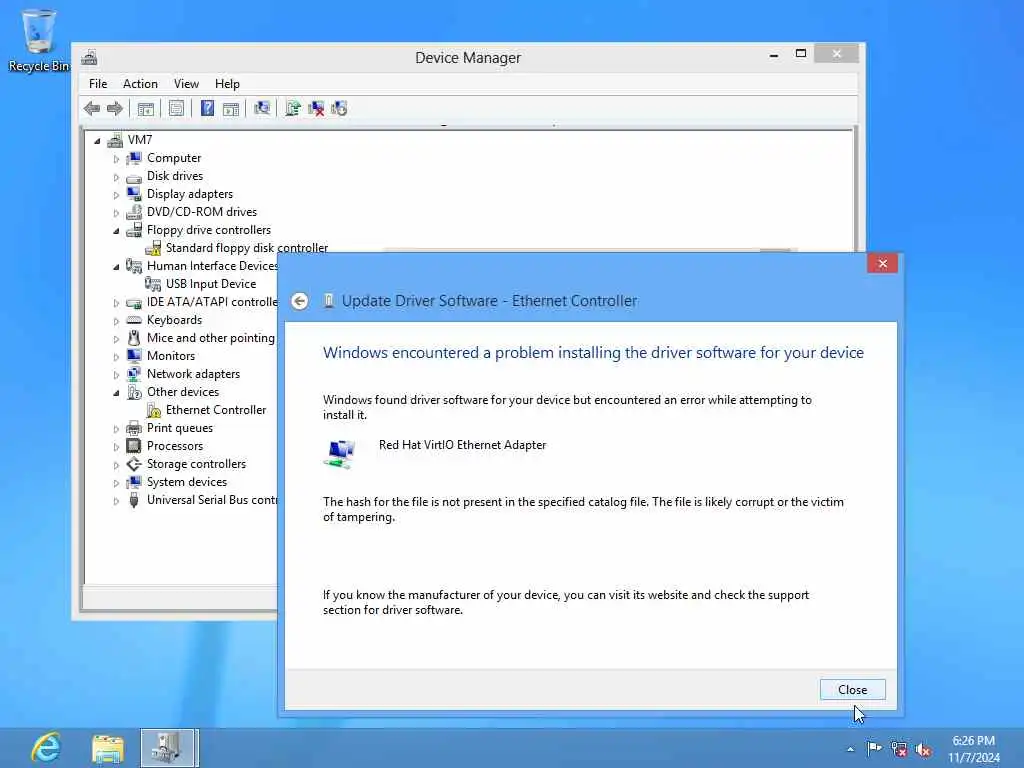Image resolution: width=1024 pixels, height=768 pixels.
Task: Expand the Display adapters category
Action: (116, 195)
